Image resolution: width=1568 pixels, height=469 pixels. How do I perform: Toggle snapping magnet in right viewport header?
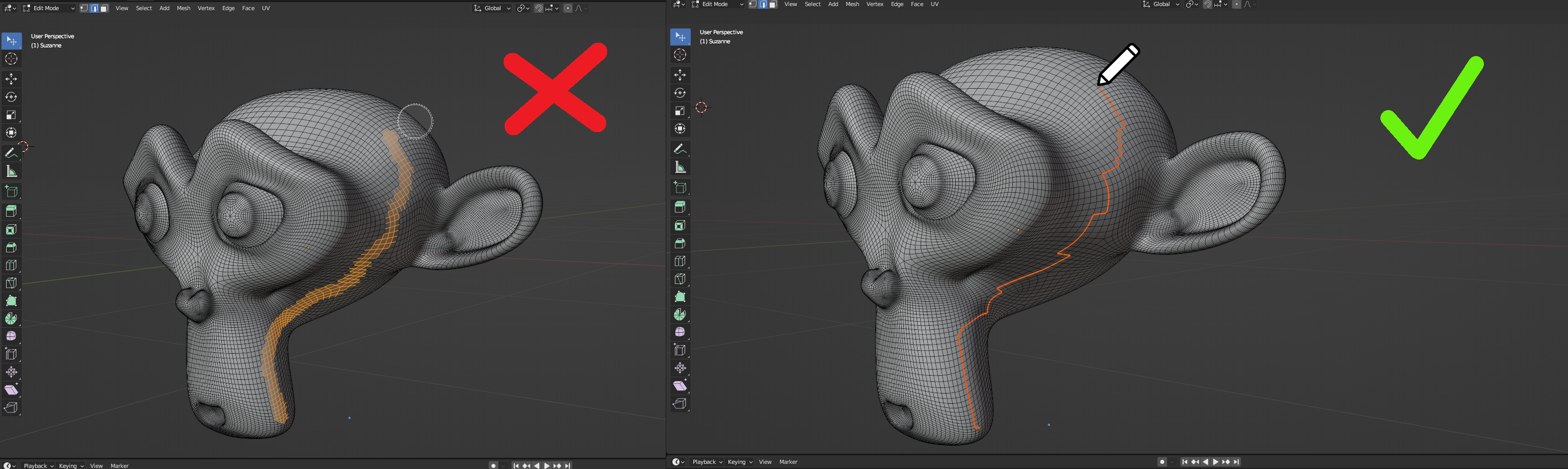point(1208,4)
